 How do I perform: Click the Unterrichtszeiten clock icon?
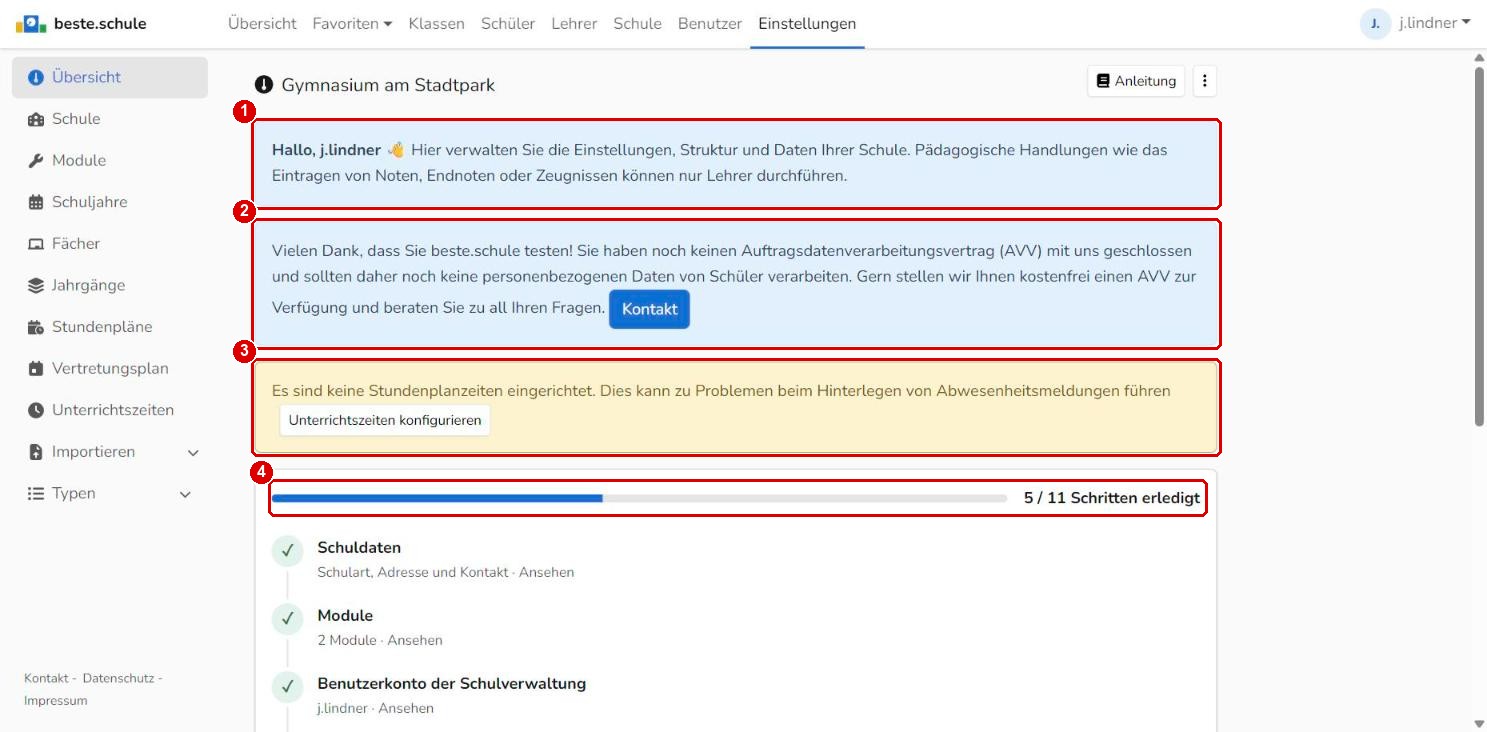pyautogui.click(x=36, y=410)
